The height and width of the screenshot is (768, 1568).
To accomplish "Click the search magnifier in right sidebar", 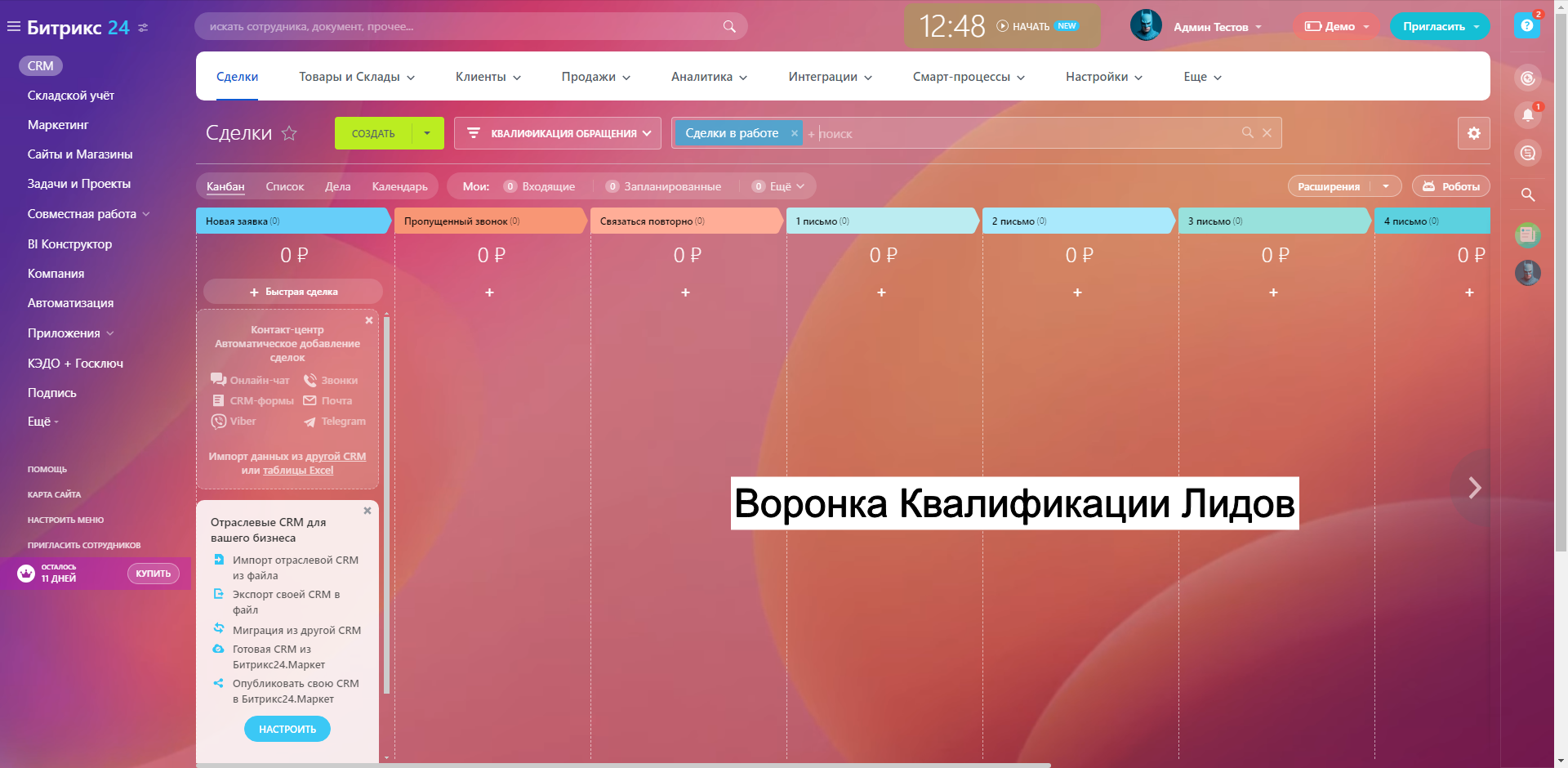I will point(1527,194).
